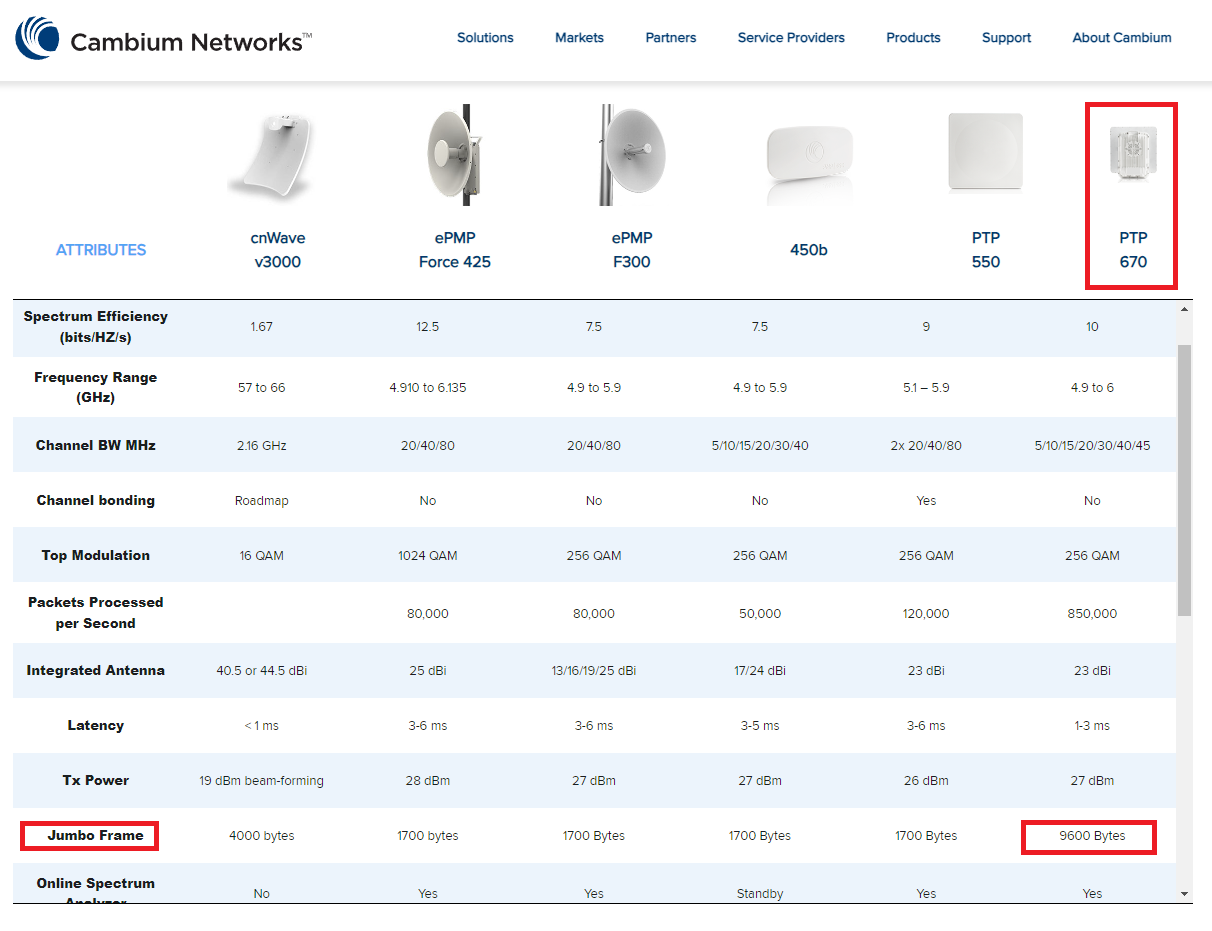Click the Cambium Networks logo

coord(163,40)
